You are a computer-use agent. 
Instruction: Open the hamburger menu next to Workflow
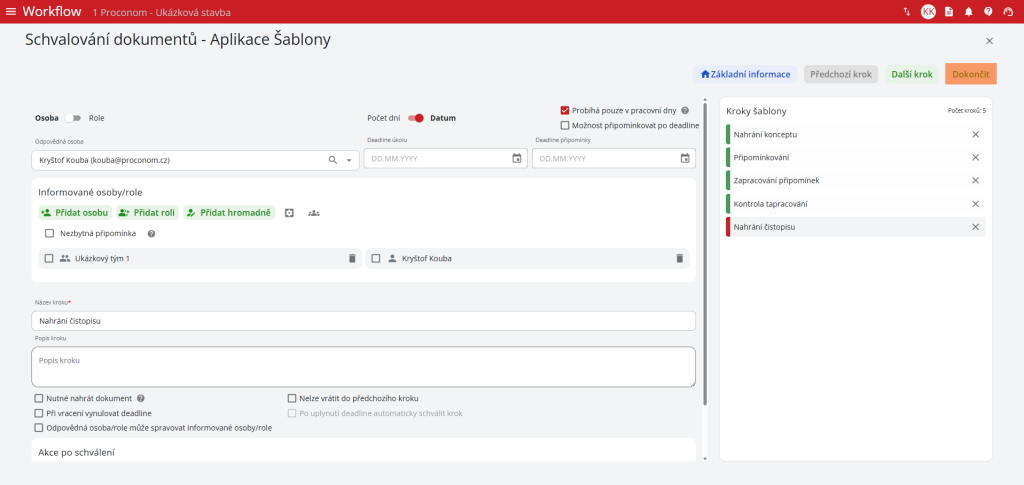pyautogui.click(x=11, y=11)
